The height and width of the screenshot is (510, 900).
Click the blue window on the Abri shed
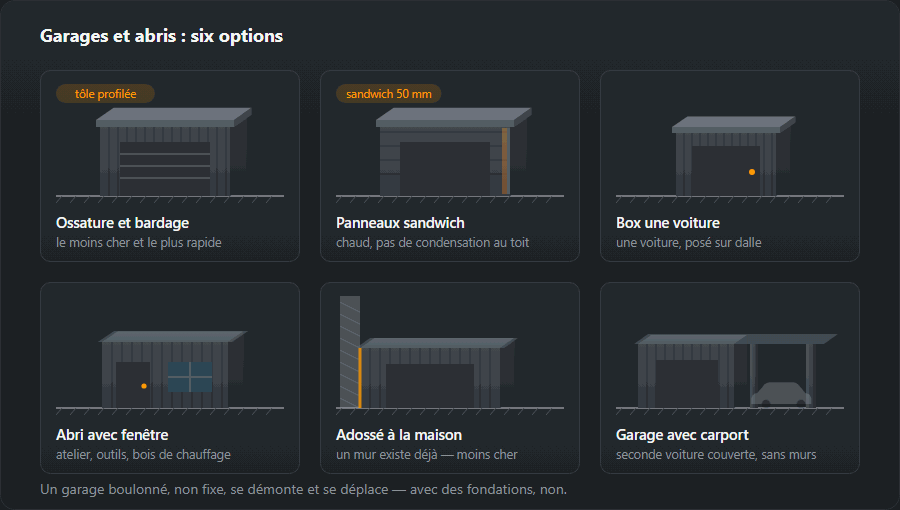190,377
